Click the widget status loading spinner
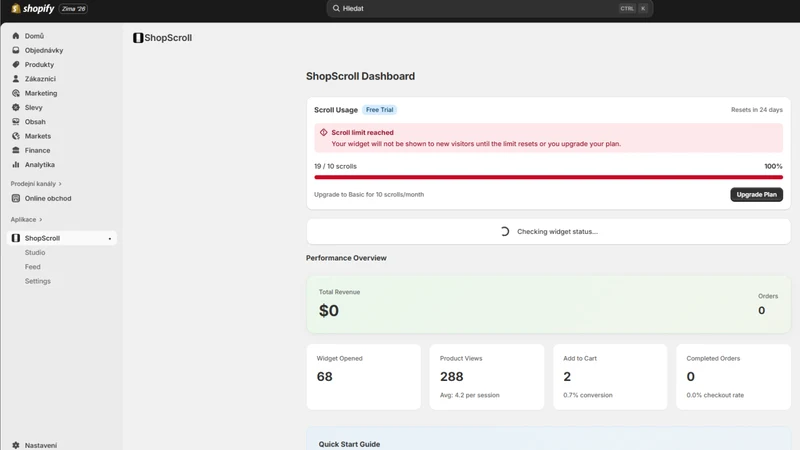Viewport: 800px width, 450px height. 505,231
